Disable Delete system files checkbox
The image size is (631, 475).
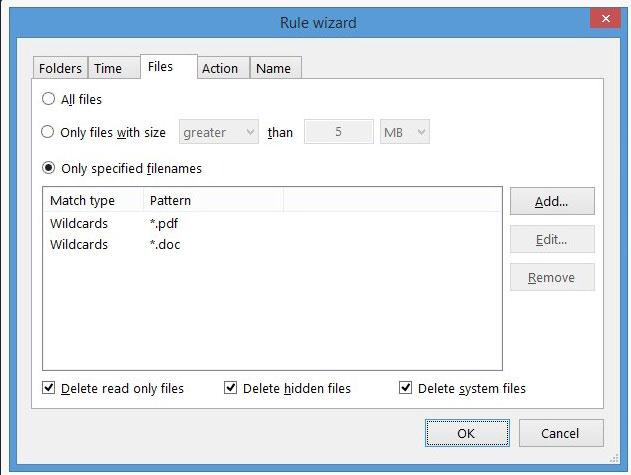[406, 388]
